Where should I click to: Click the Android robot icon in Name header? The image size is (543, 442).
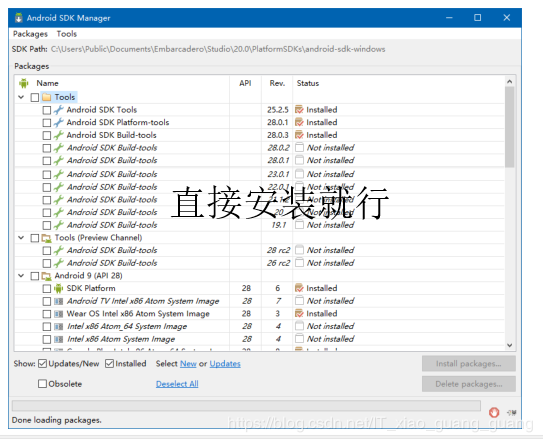click(24, 83)
